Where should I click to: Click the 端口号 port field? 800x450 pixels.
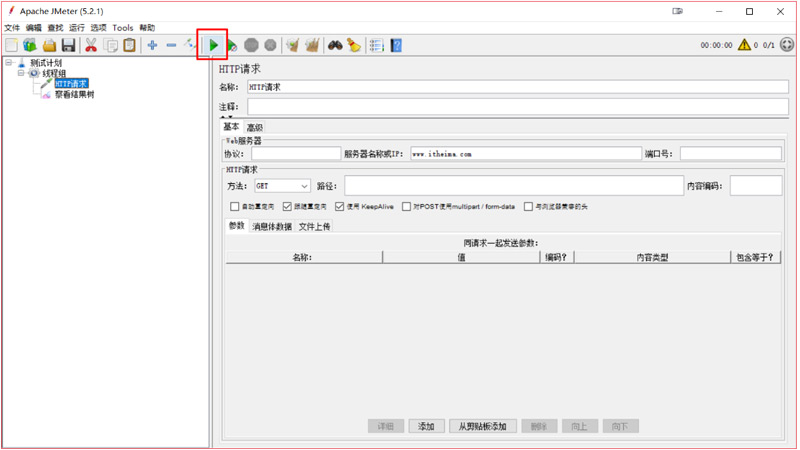[731, 154]
